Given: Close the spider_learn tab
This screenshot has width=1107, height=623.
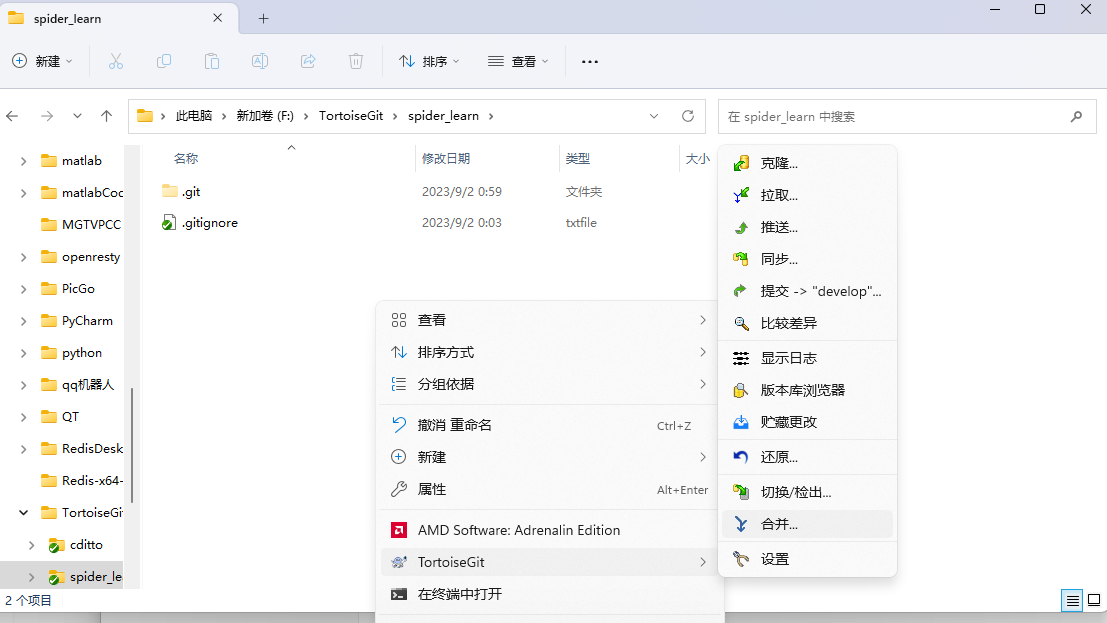Looking at the screenshot, I should 217,18.
